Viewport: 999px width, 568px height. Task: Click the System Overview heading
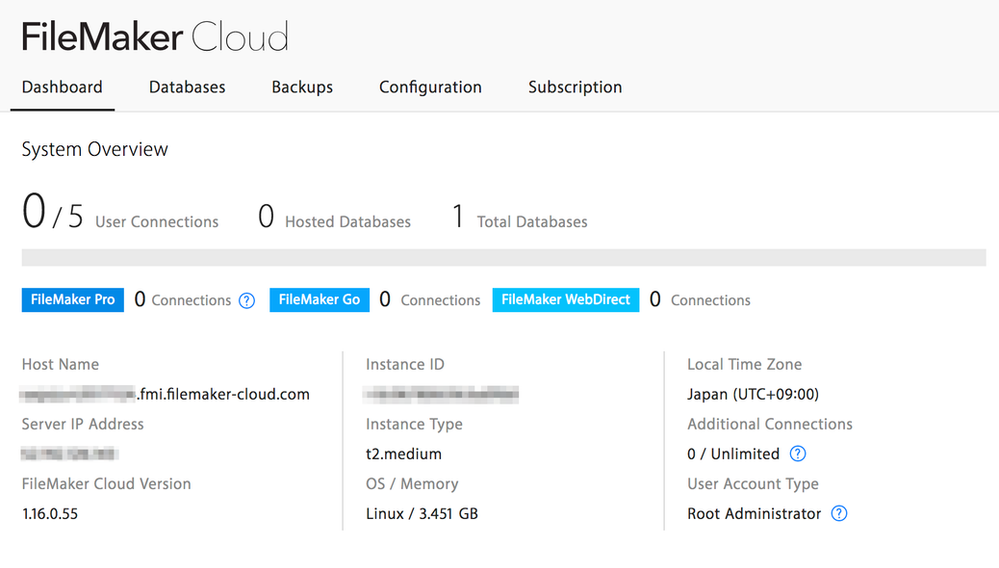(x=95, y=149)
